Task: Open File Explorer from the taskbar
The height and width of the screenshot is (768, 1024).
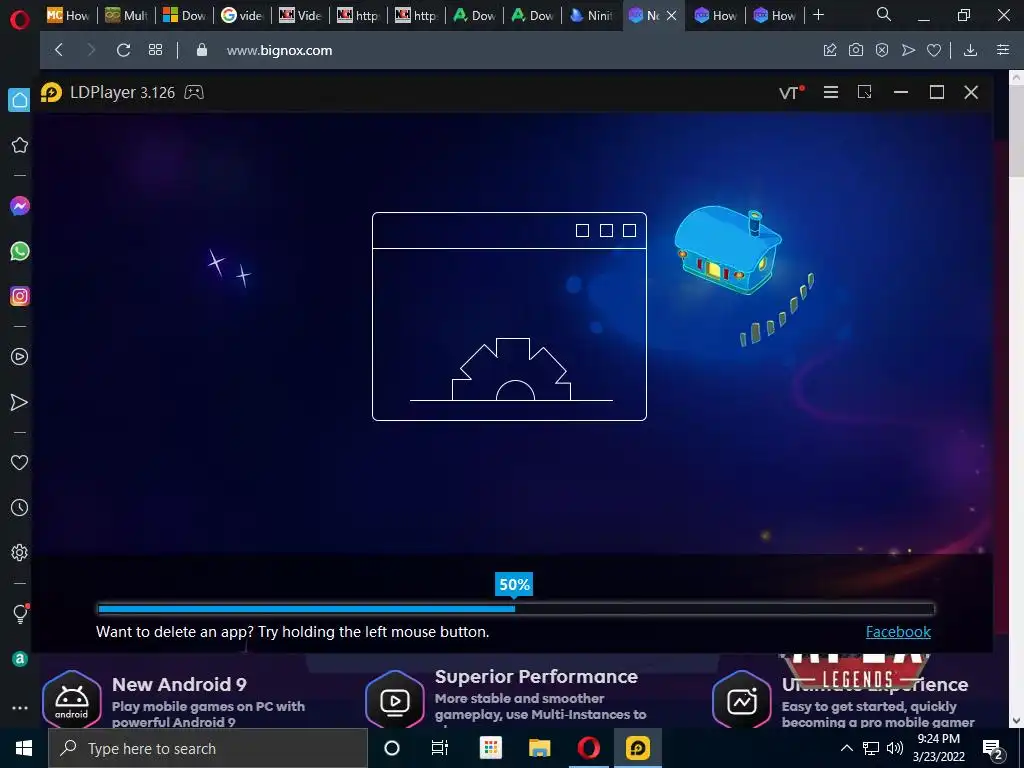Action: 539,748
